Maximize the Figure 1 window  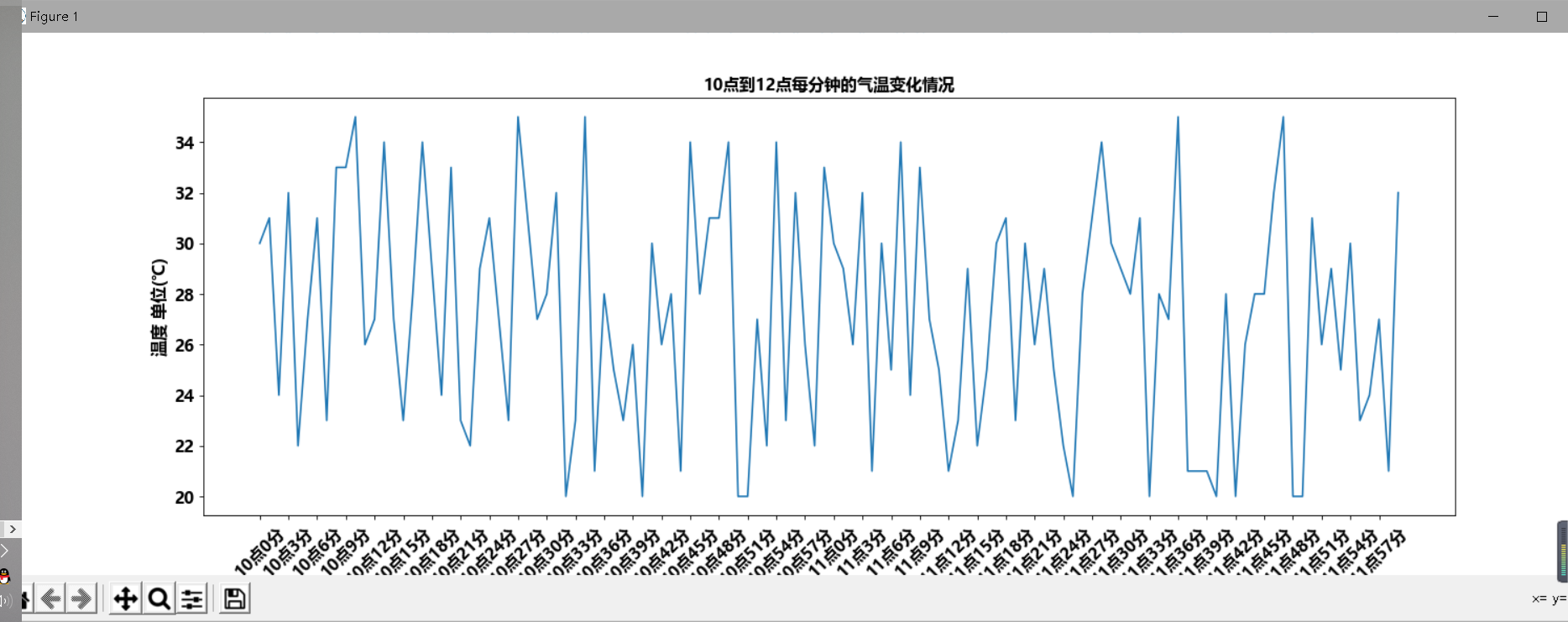(x=1542, y=16)
